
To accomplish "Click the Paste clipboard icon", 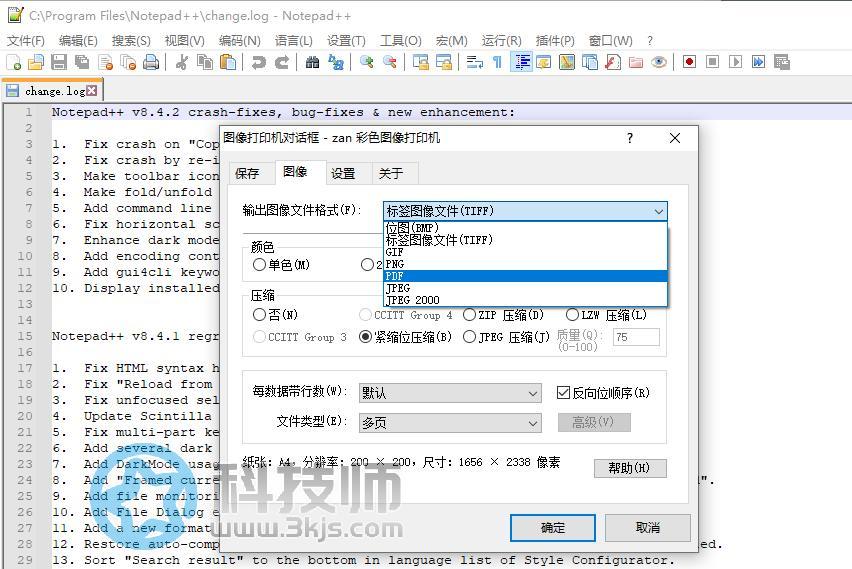I will [228, 62].
